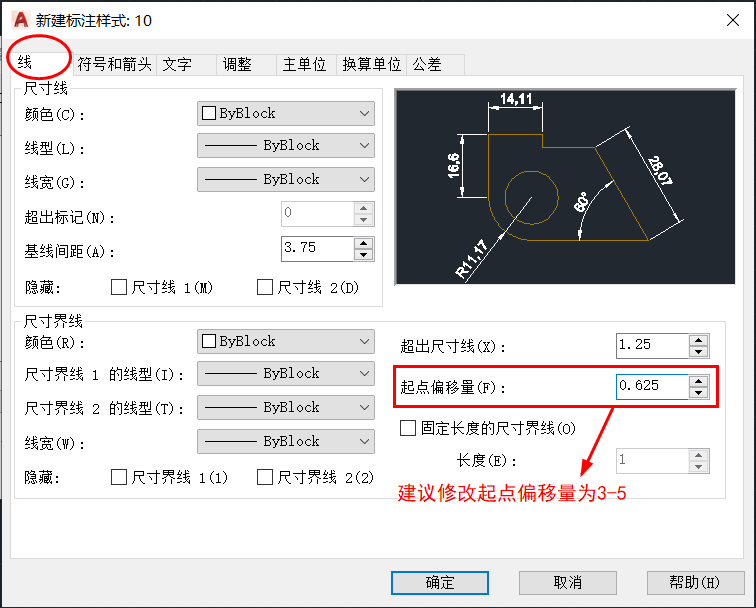The image size is (756, 608).
Task: Open dimension line 颜色(C) dropdown
Action: pyautogui.click(x=286, y=113)
